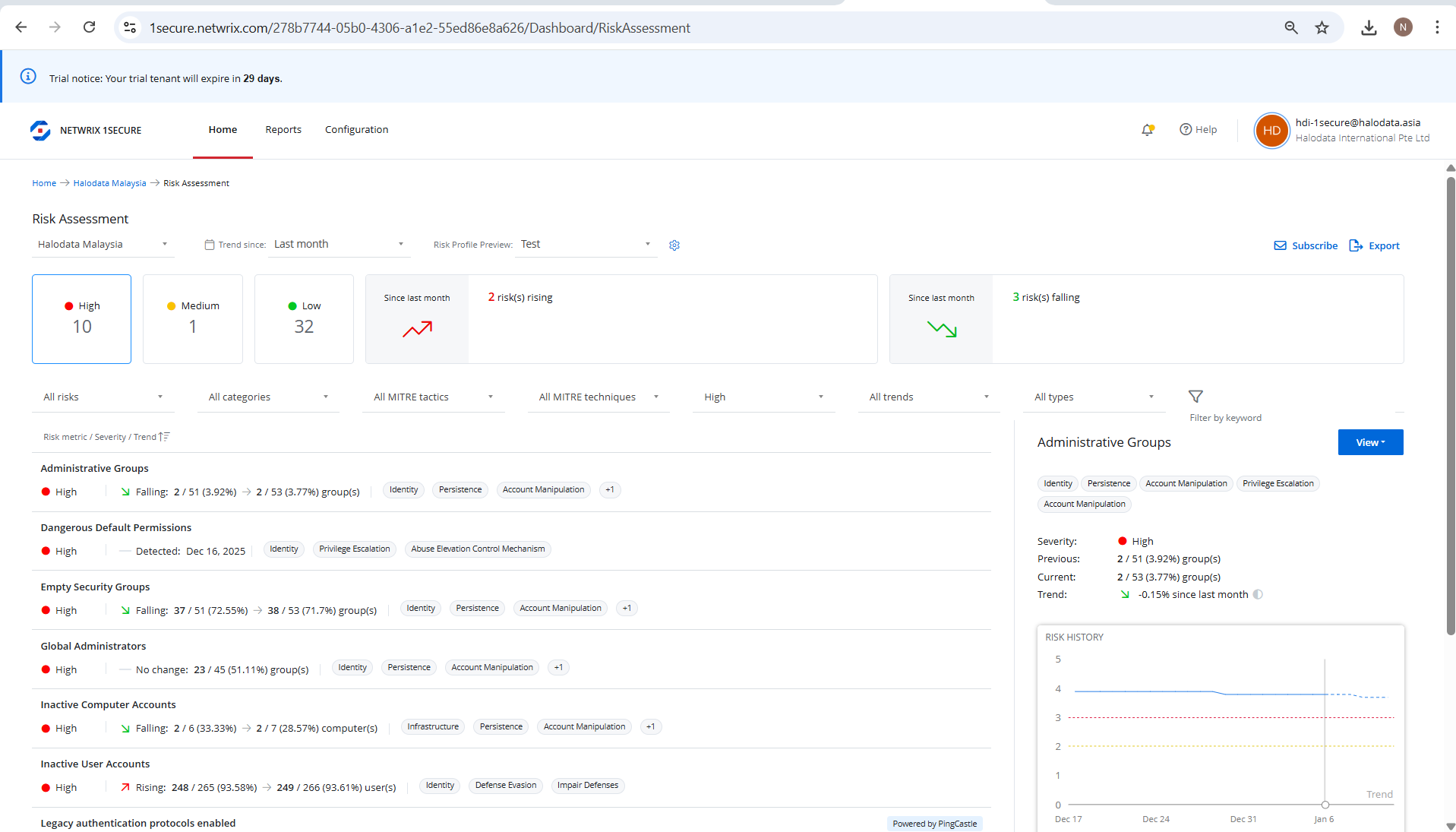The width and height of the screenshot is (1456, 832).
Task: Click the trend info icon beside since last month
Action: [1258, 595]
